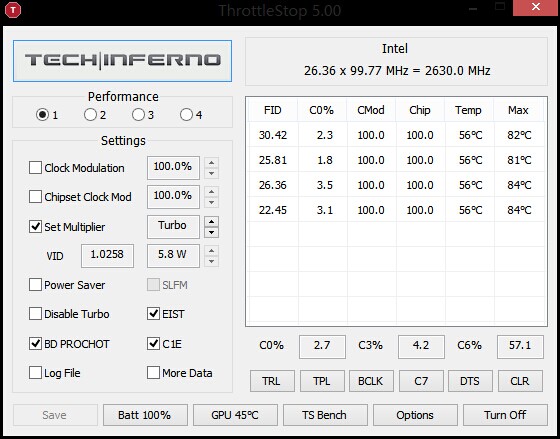Viewport: 560px width, 439px height.
Task: Enable the More Data checkbox
Action: (x=153, y=373)
